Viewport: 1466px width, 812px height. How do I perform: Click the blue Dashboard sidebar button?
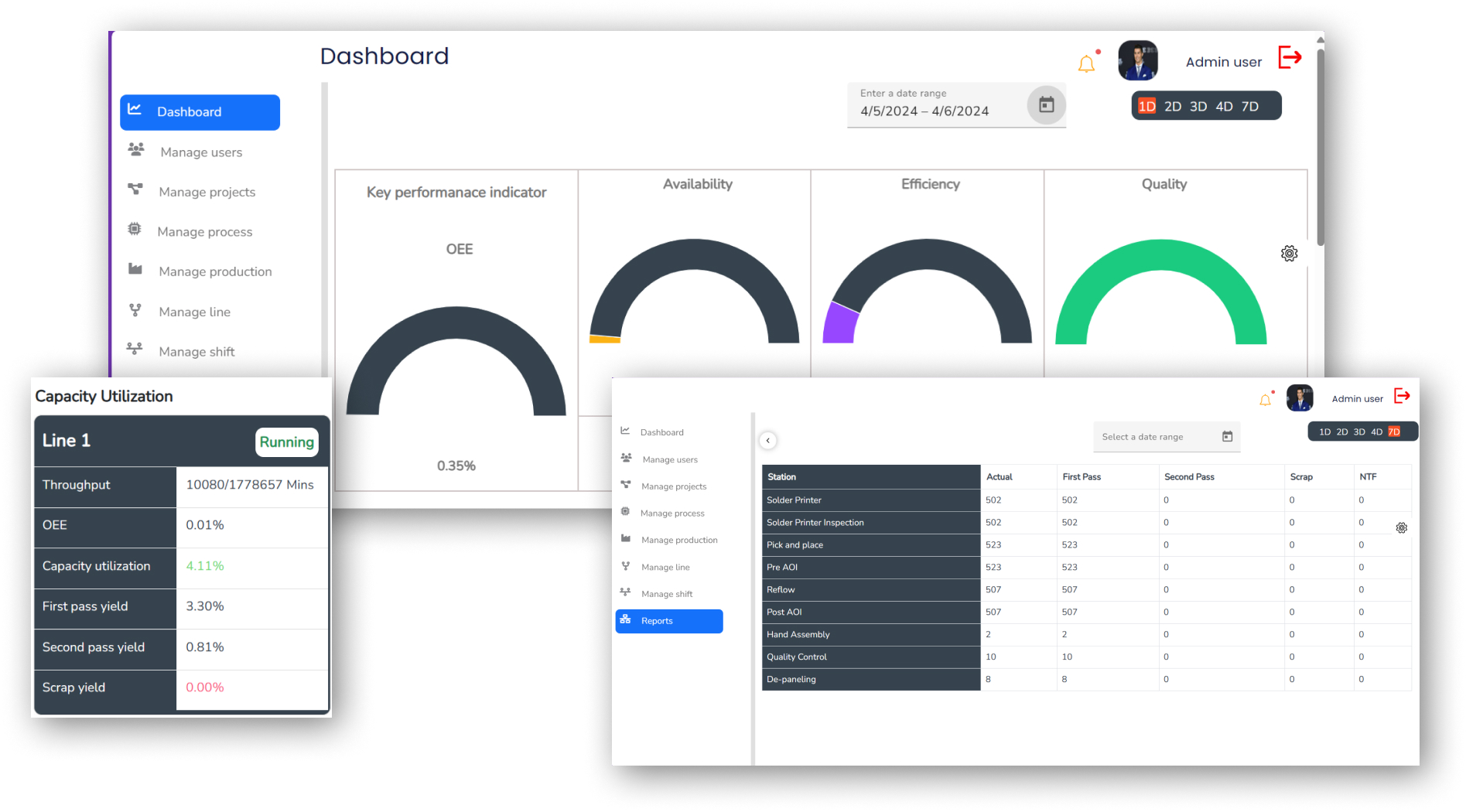[200, 112]
